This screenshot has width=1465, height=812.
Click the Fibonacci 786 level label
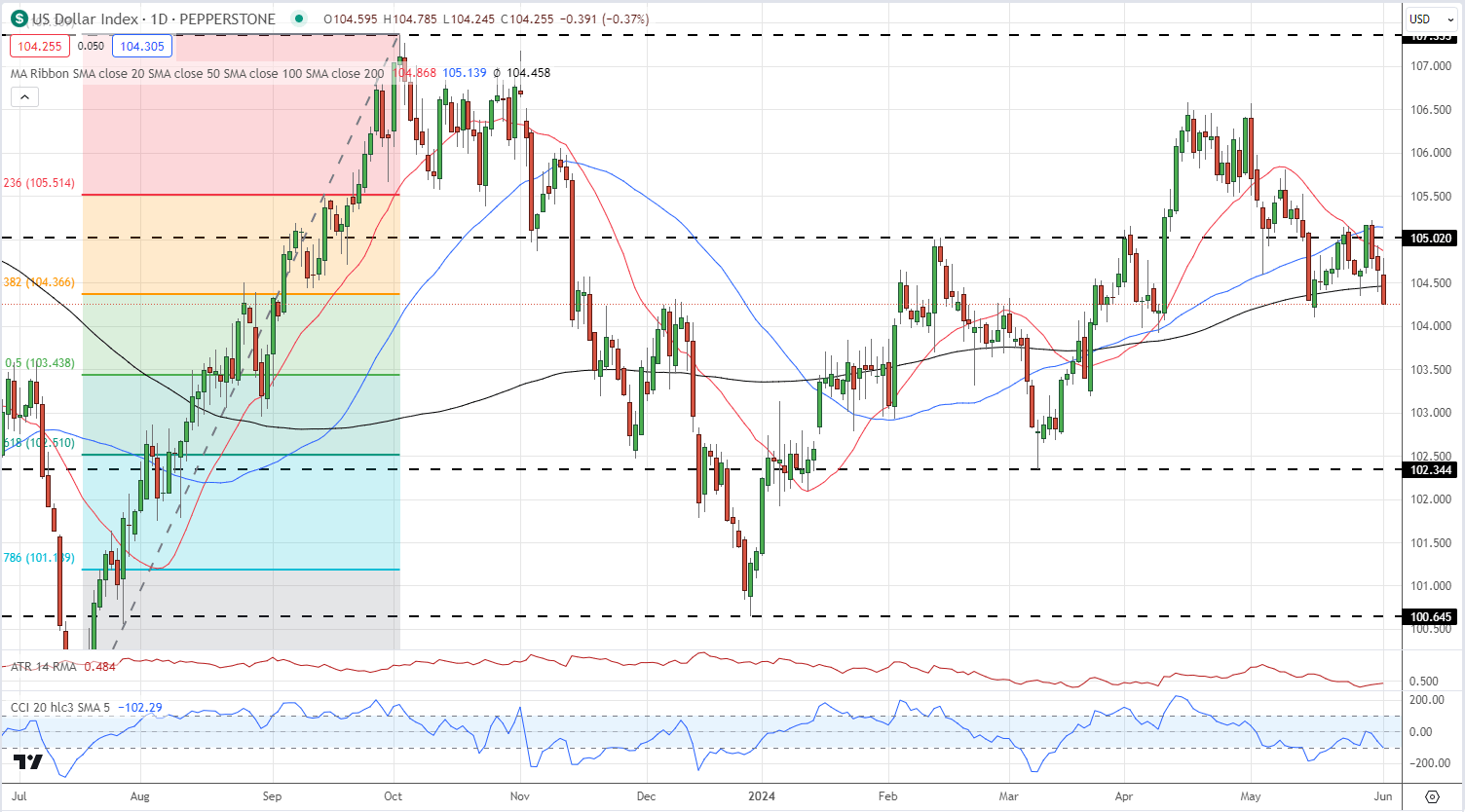tap(39, 558)
